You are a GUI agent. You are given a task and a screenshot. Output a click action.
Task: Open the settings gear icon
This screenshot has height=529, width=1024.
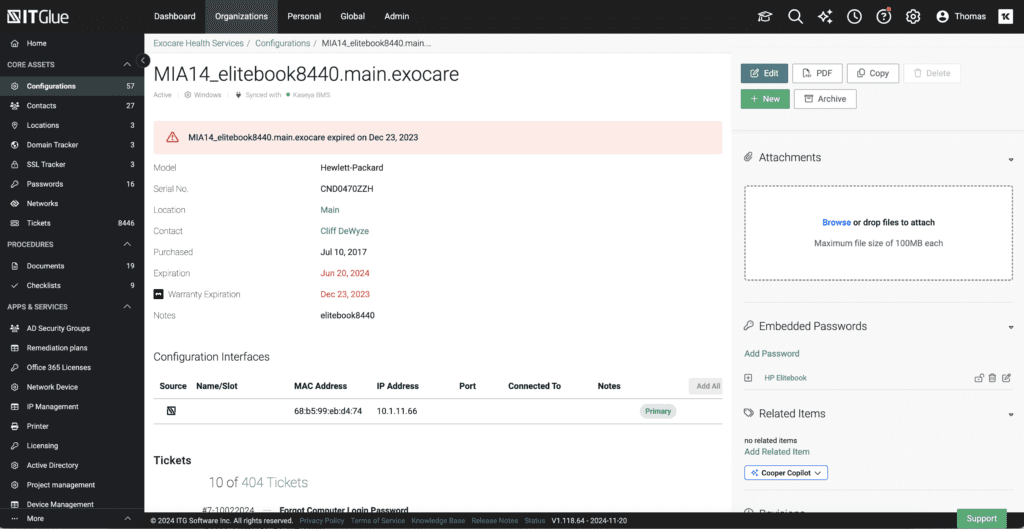point(913,16)
